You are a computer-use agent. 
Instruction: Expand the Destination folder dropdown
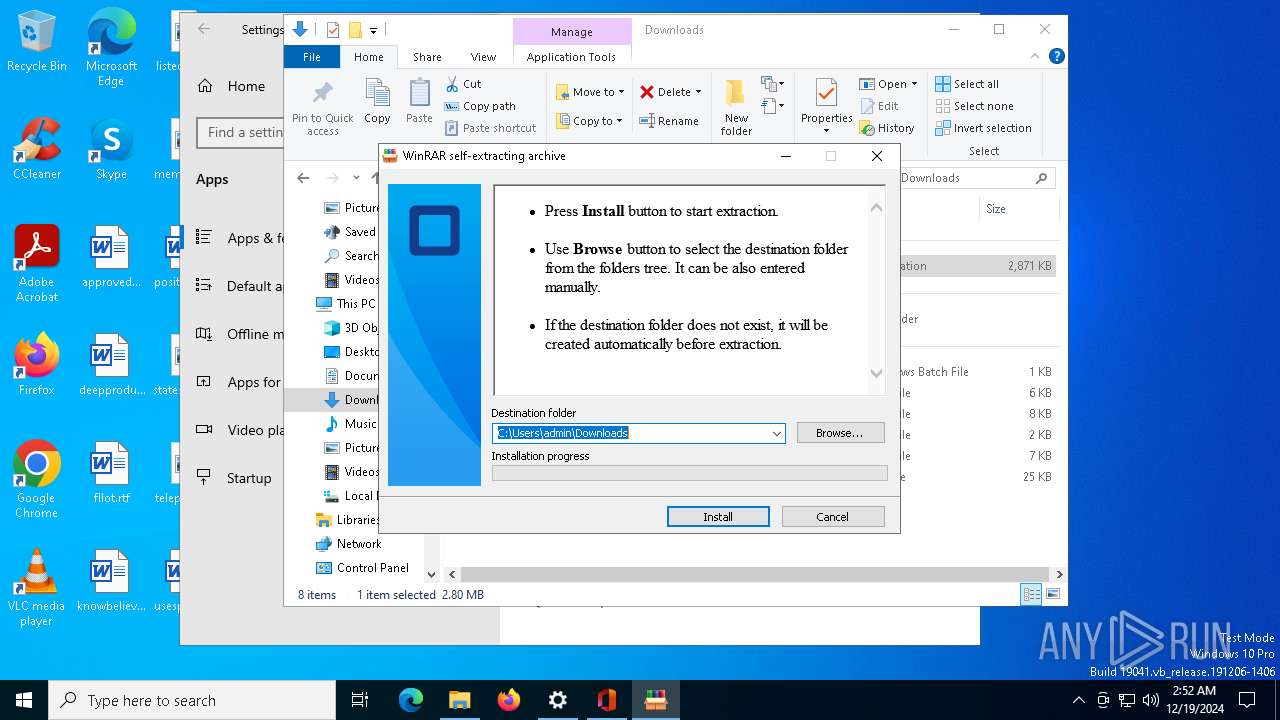coord(776,433)
